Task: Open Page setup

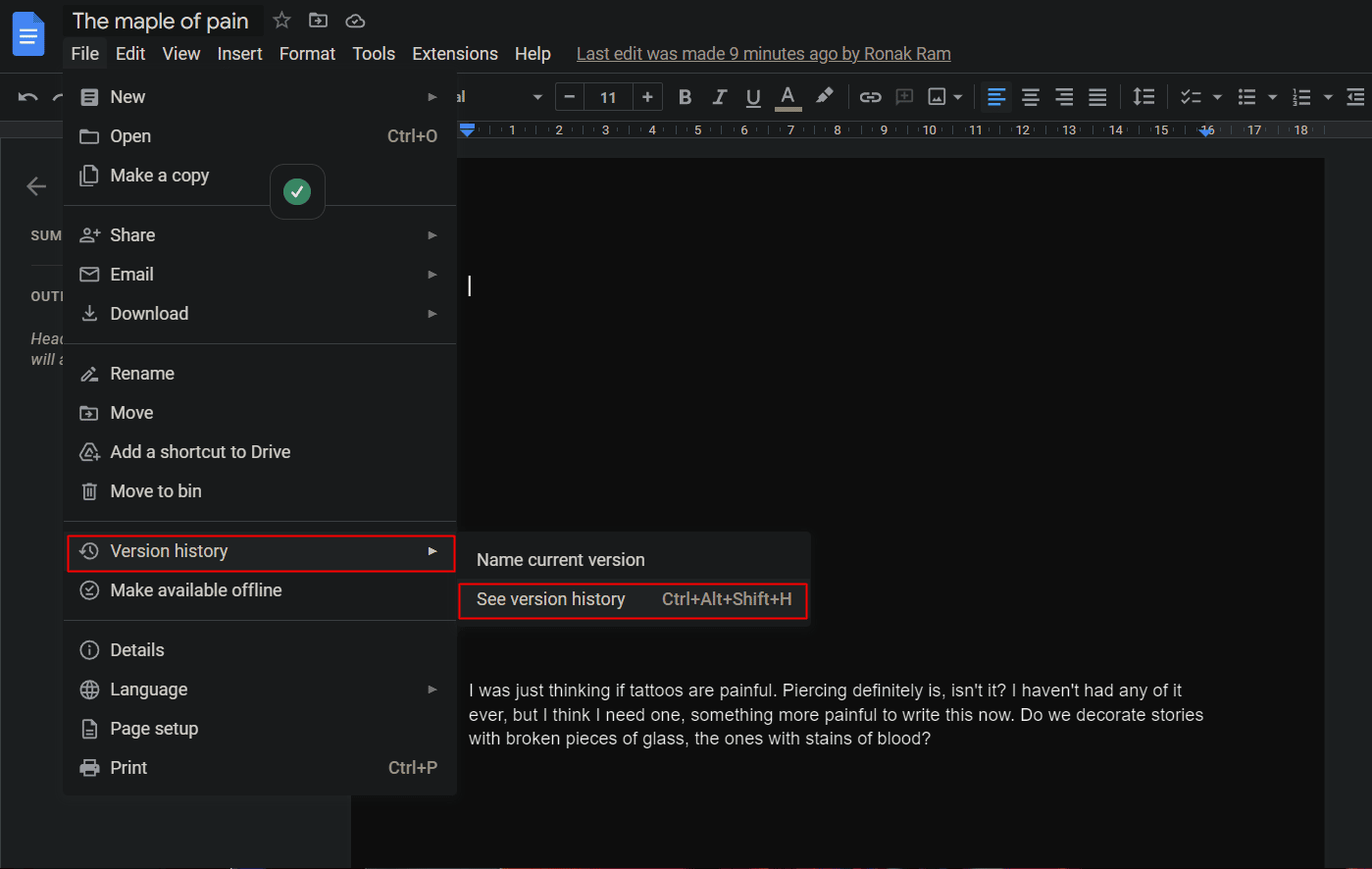Action: pyautogui.click(x=260, y=729)
